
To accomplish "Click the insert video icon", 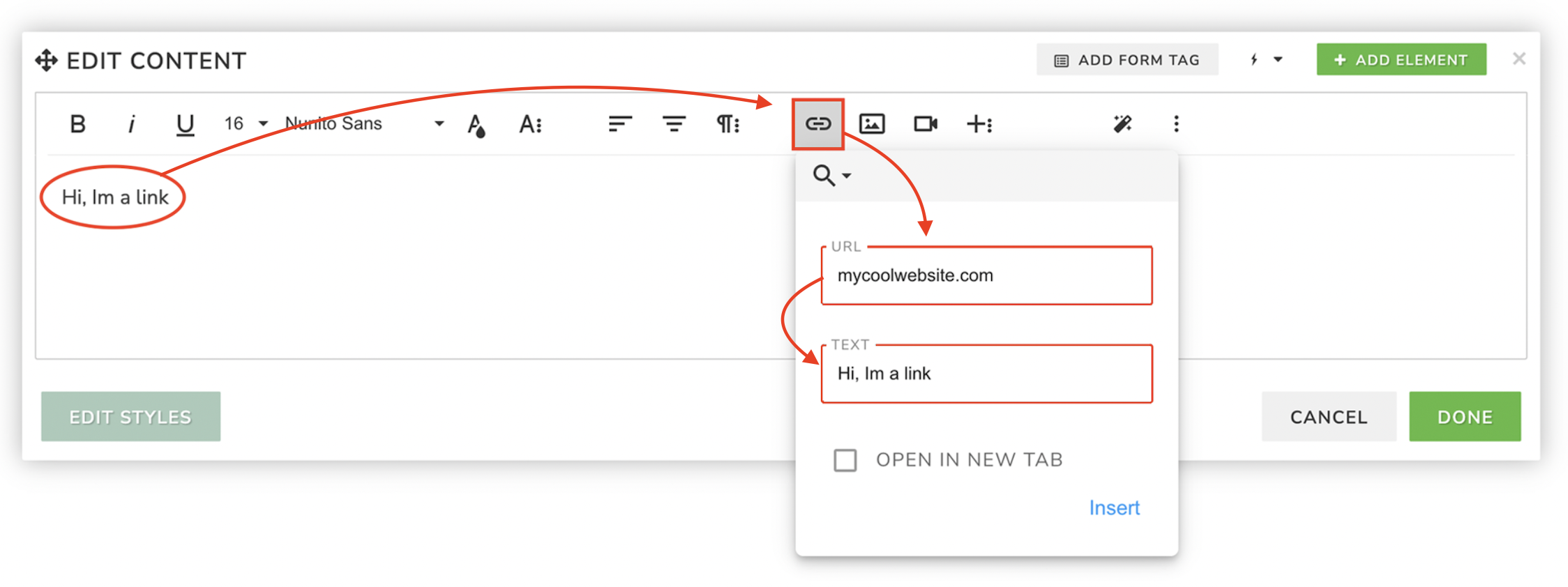I will 926,124.
